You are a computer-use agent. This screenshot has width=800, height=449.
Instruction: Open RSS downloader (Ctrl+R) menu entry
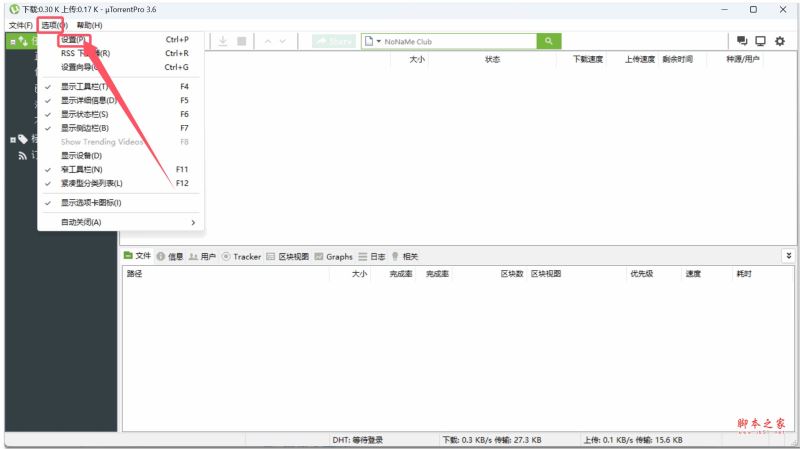coord(120,53)
